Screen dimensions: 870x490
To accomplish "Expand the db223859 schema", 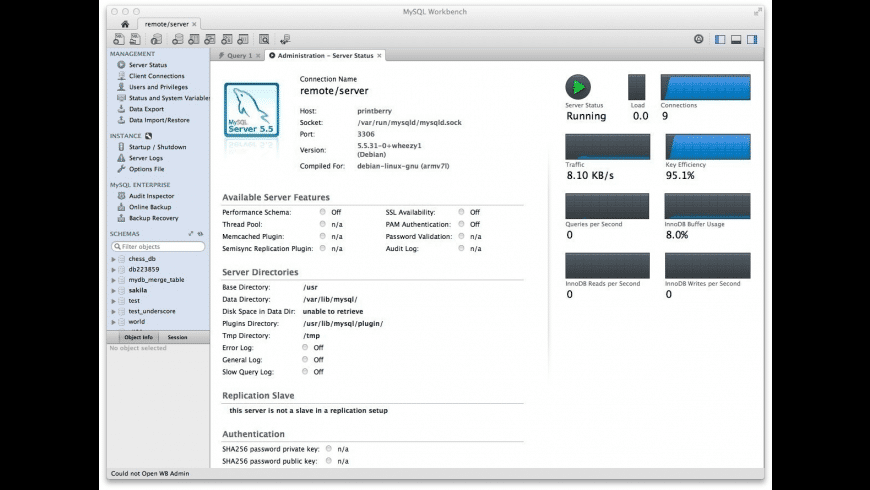I will tap(113, 270).
